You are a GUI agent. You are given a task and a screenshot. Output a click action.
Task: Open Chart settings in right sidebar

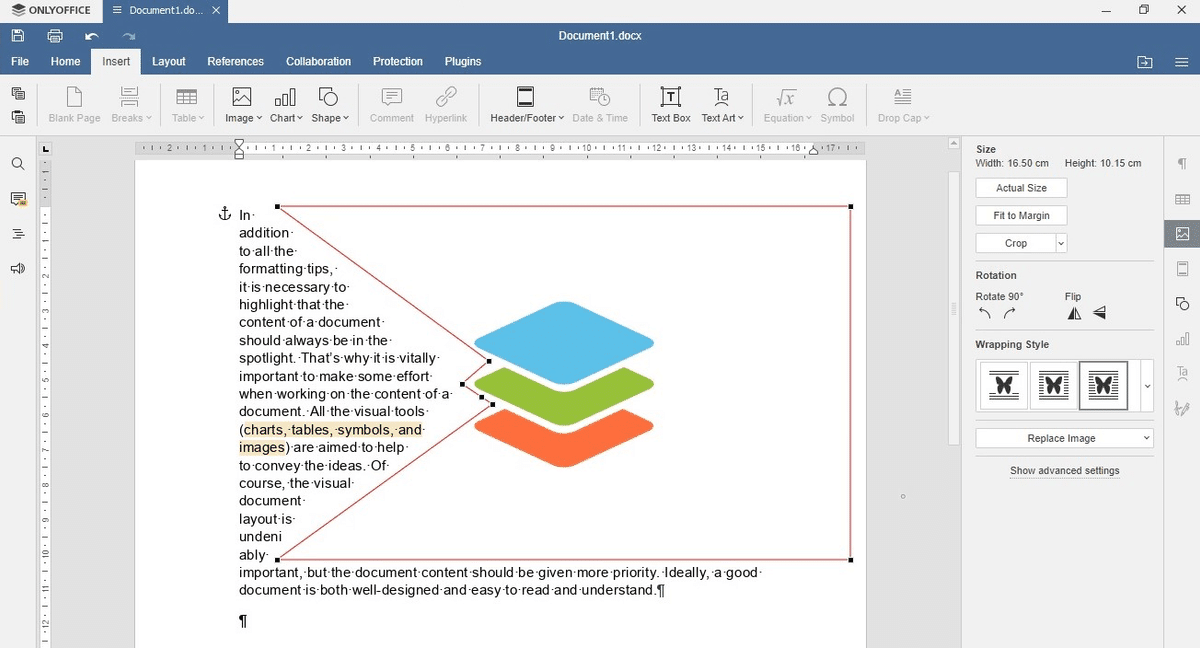1183,339
